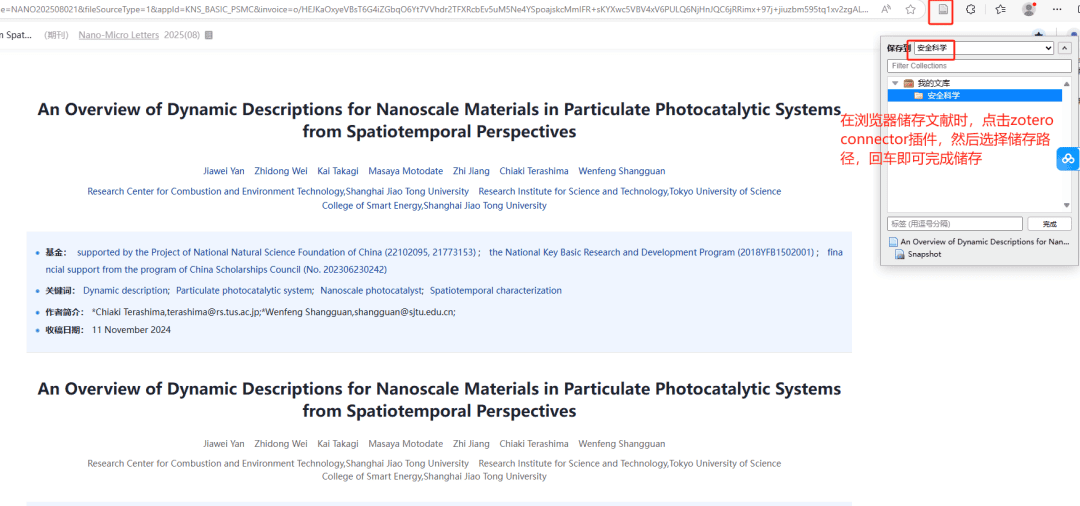
Task: Click author Chiaki Terashima link
Action: [x=531, y=171]
